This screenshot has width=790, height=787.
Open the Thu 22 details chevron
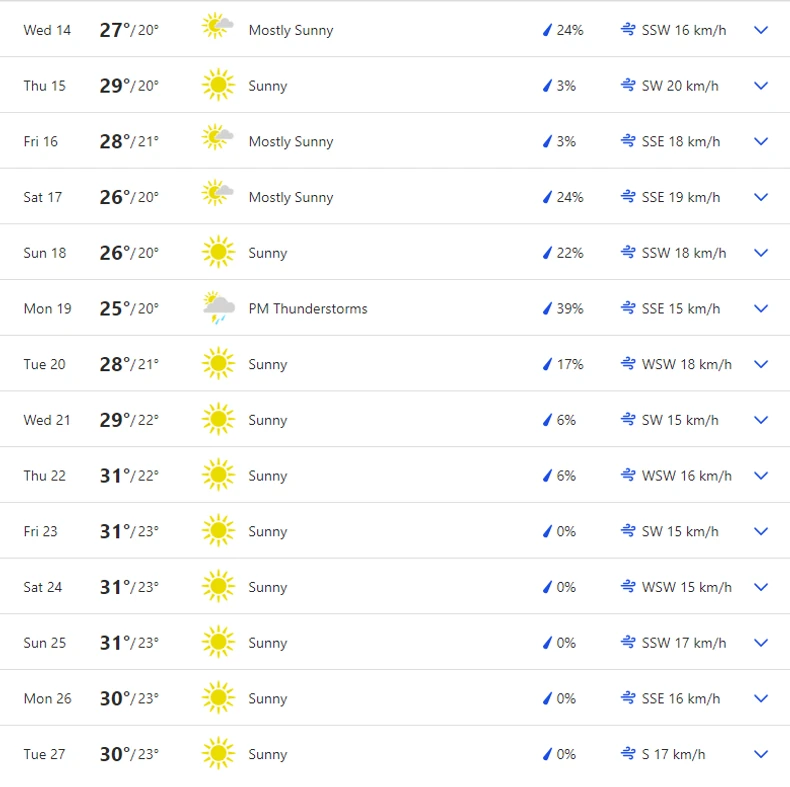[x=761, y=476]
